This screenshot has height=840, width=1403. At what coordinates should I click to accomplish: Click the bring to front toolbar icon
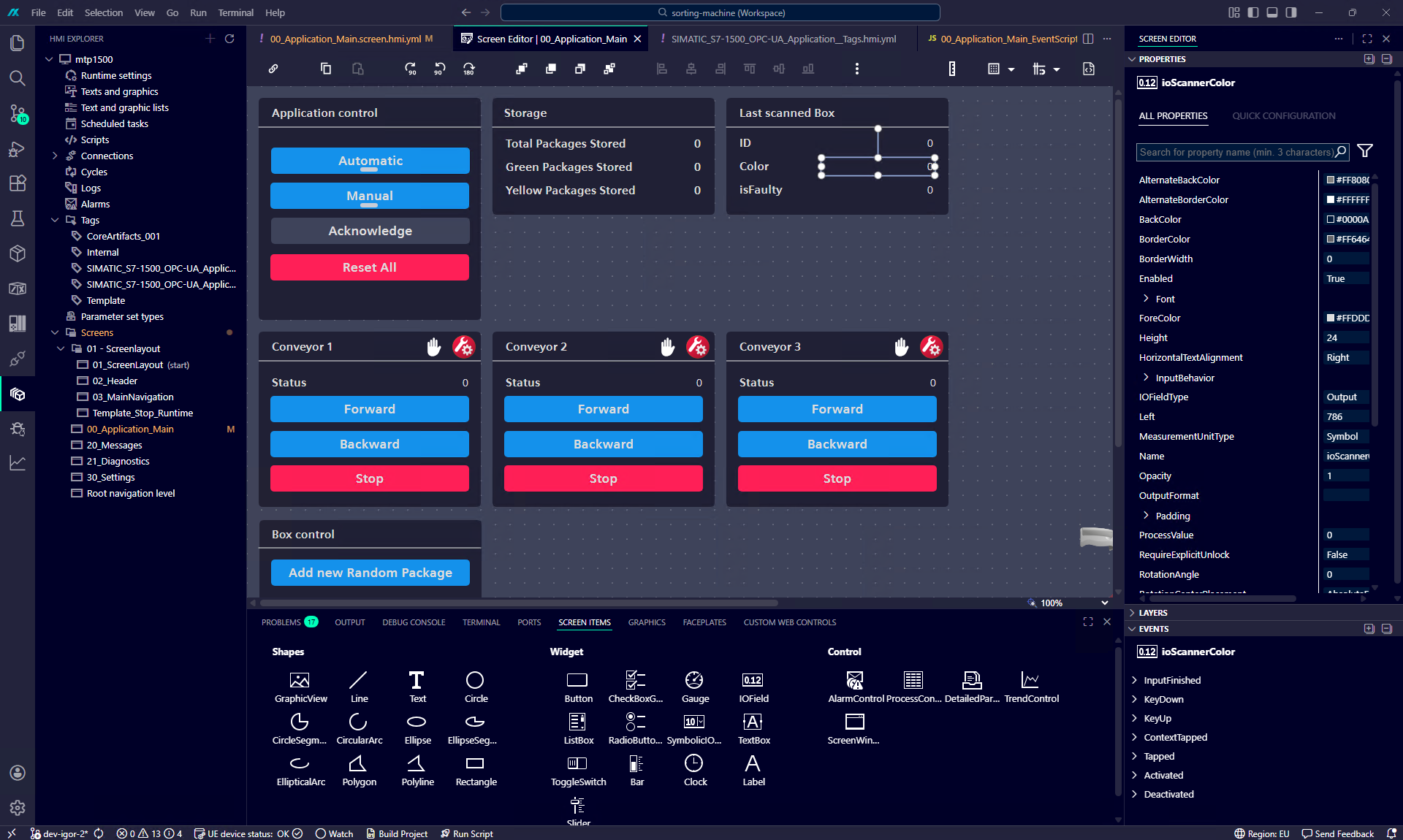pos(522,69)
